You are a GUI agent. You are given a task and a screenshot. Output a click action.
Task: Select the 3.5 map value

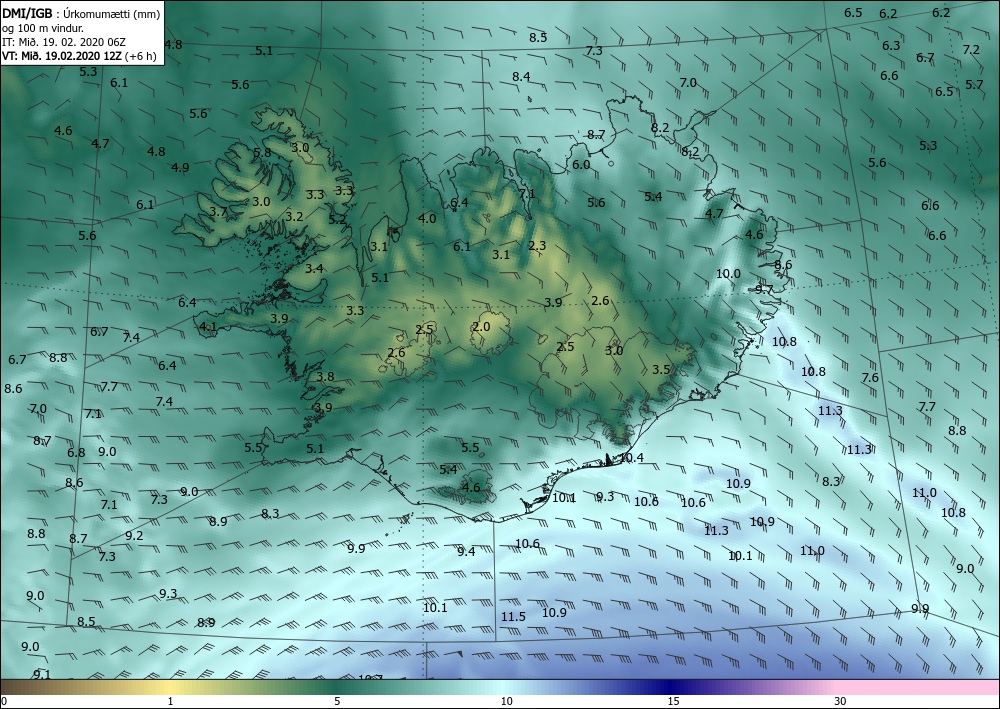click(x=661, y=370)
